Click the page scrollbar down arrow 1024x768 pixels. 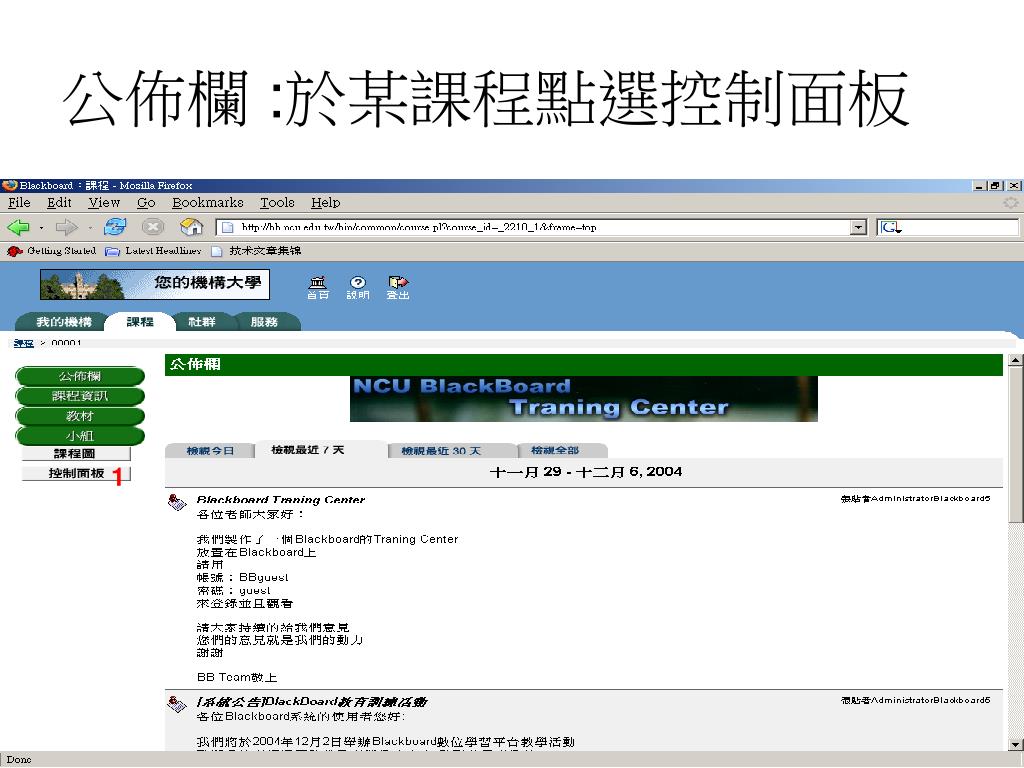pyautogui.click(x=1016, y=744)
